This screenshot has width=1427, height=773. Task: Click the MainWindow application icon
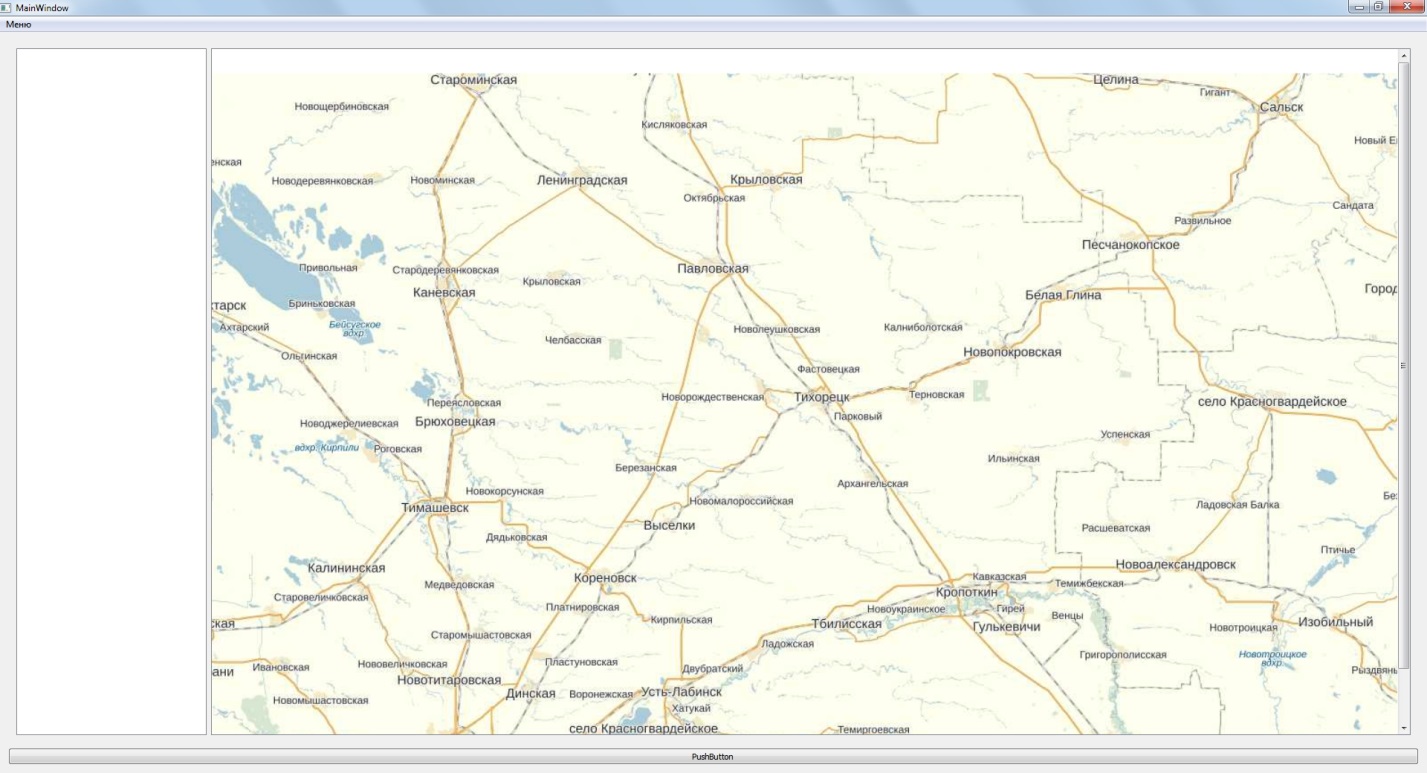[x=6, y=7]
